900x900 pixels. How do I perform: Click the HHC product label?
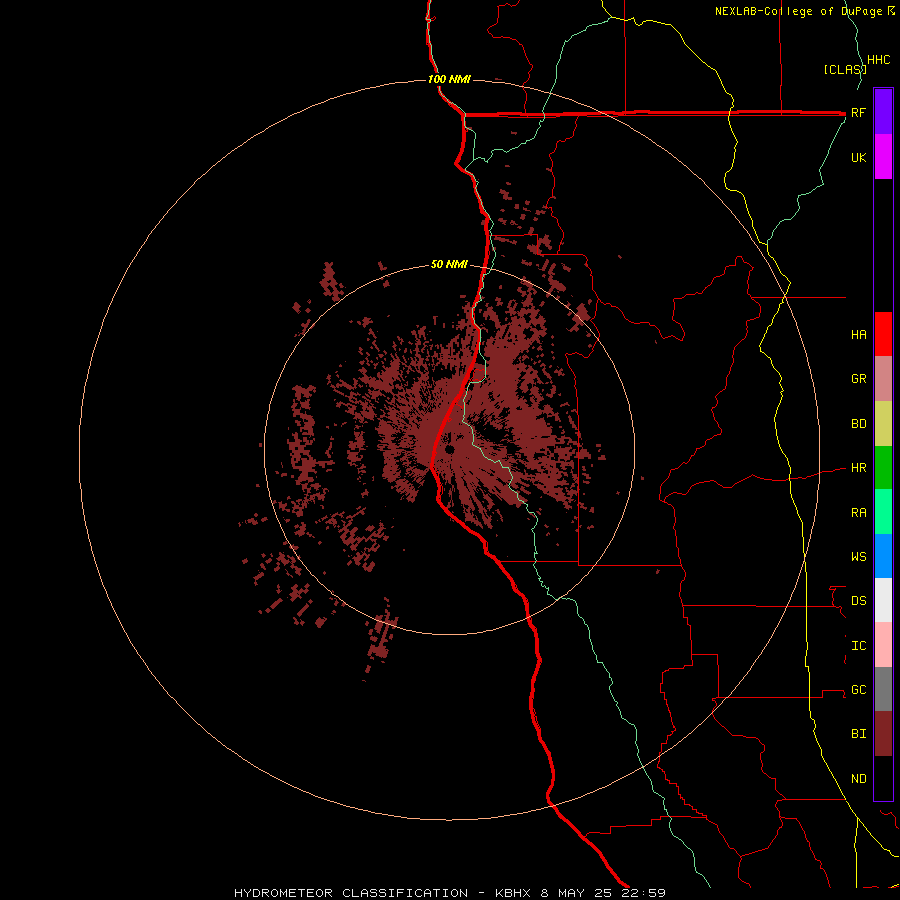tap(878, 60)
